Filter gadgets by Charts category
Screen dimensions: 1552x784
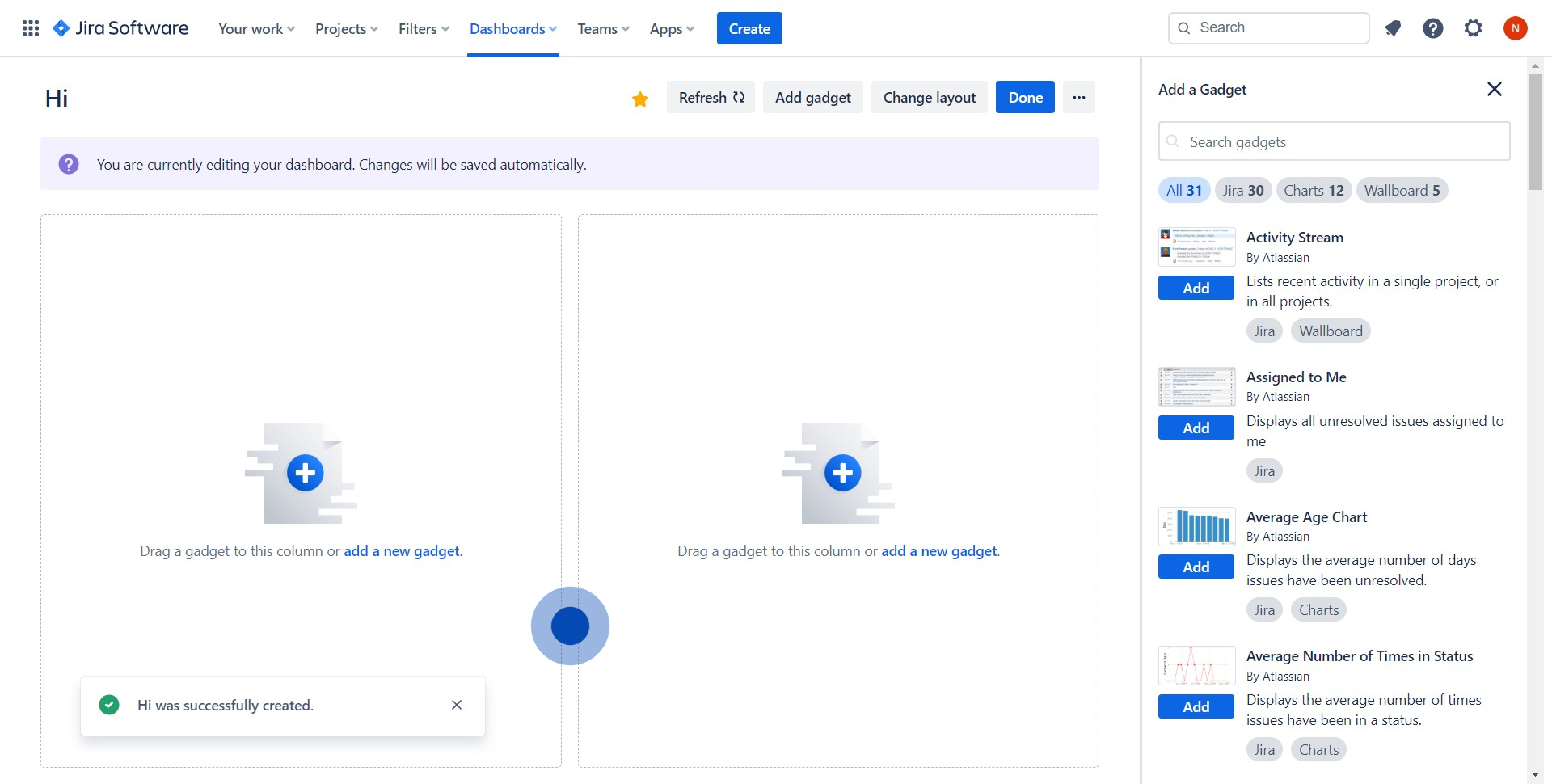(x=1313, y=191)
